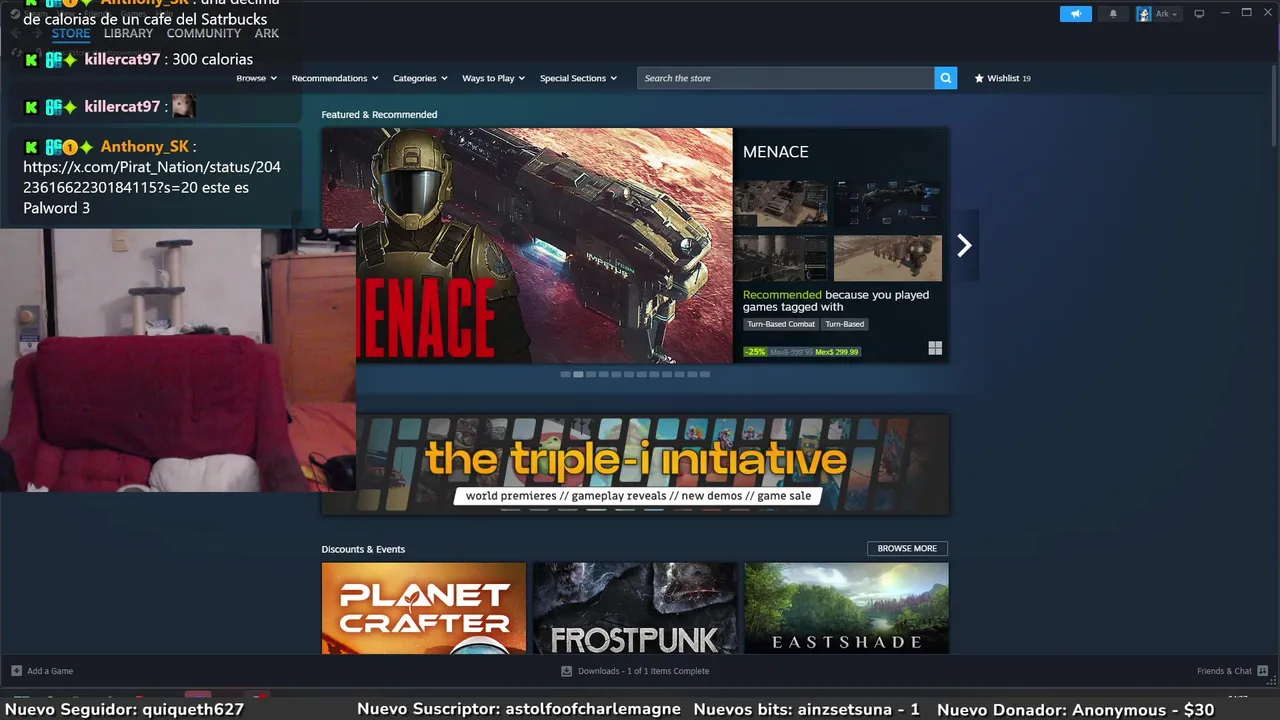The height and width of the screenshot is (720, 1280).
Task: View the top-left MENACE screenshot thumbnail
Action: click(x=781, y=204)
